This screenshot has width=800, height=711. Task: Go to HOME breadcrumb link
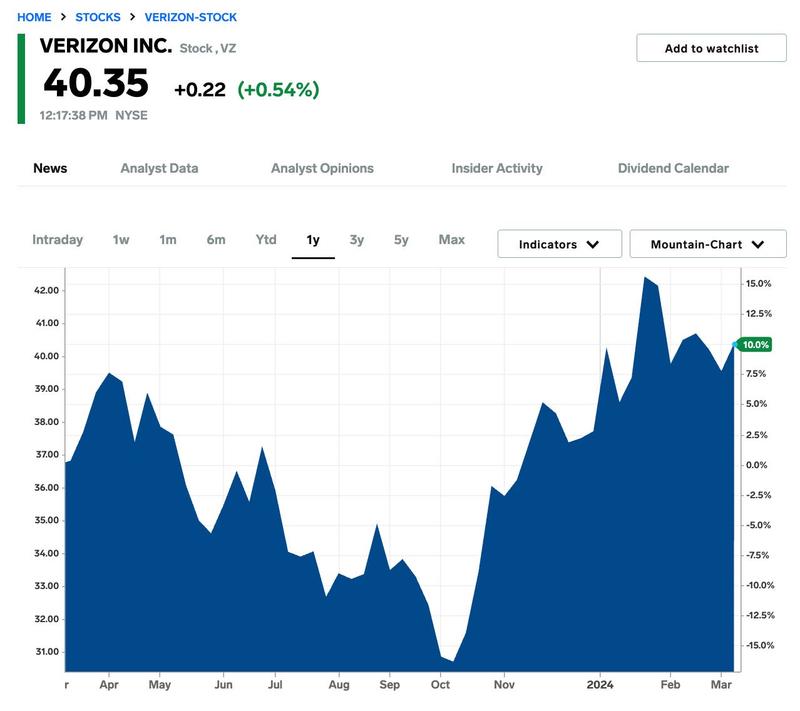[34, 17]
